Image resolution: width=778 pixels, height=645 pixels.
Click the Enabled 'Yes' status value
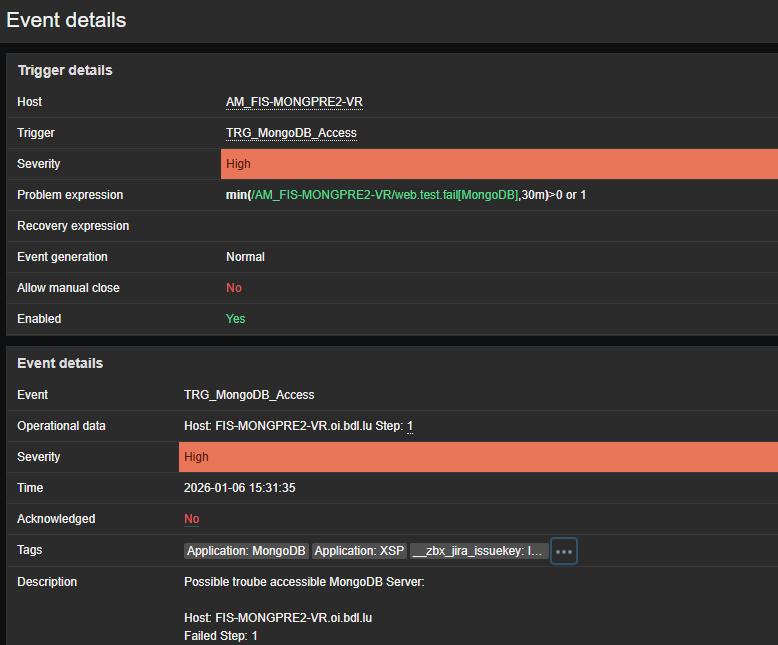pyautogui.click(x=235, y=319)
